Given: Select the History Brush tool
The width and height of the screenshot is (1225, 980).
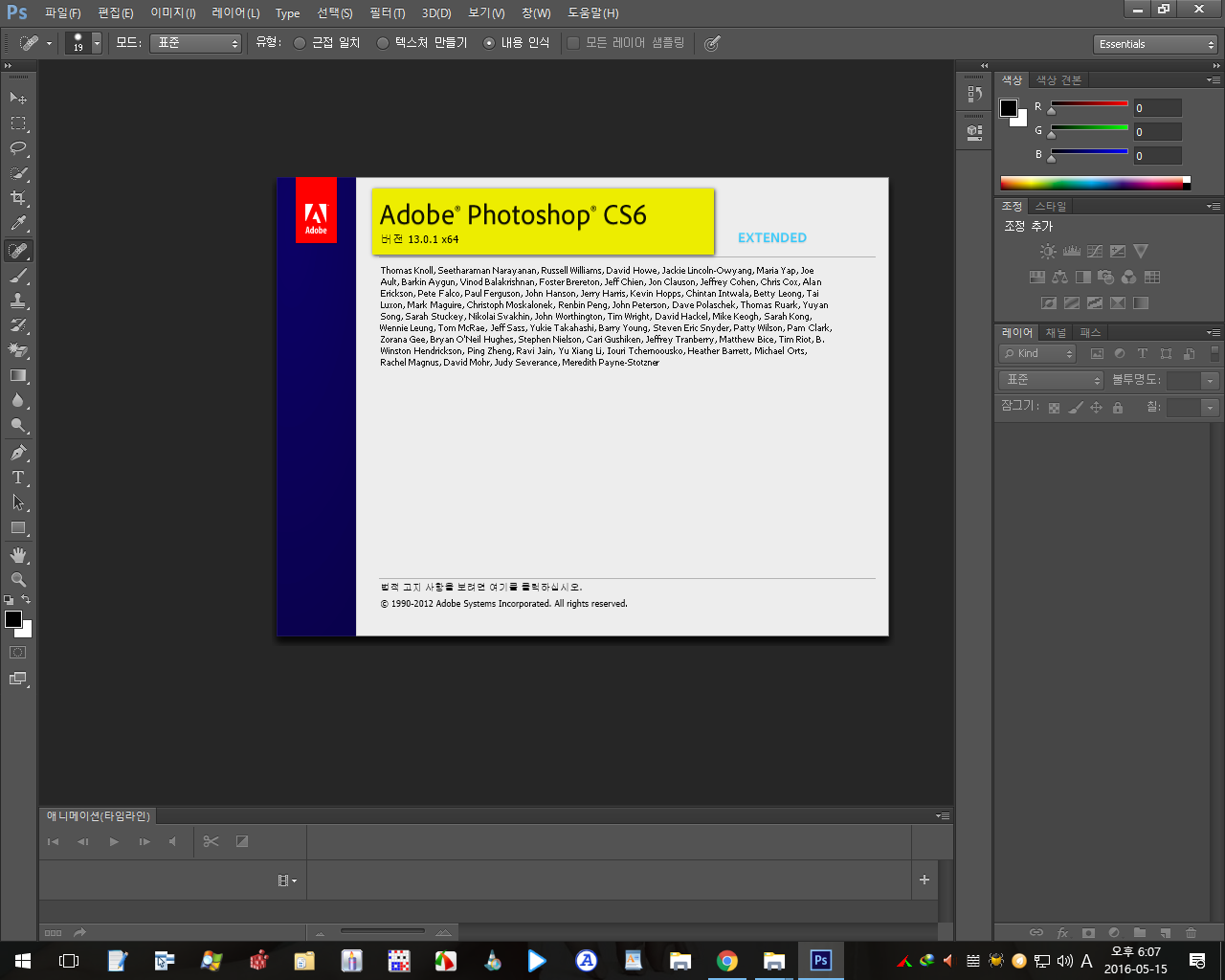Looking at the screenshot, I should (18, 325).
